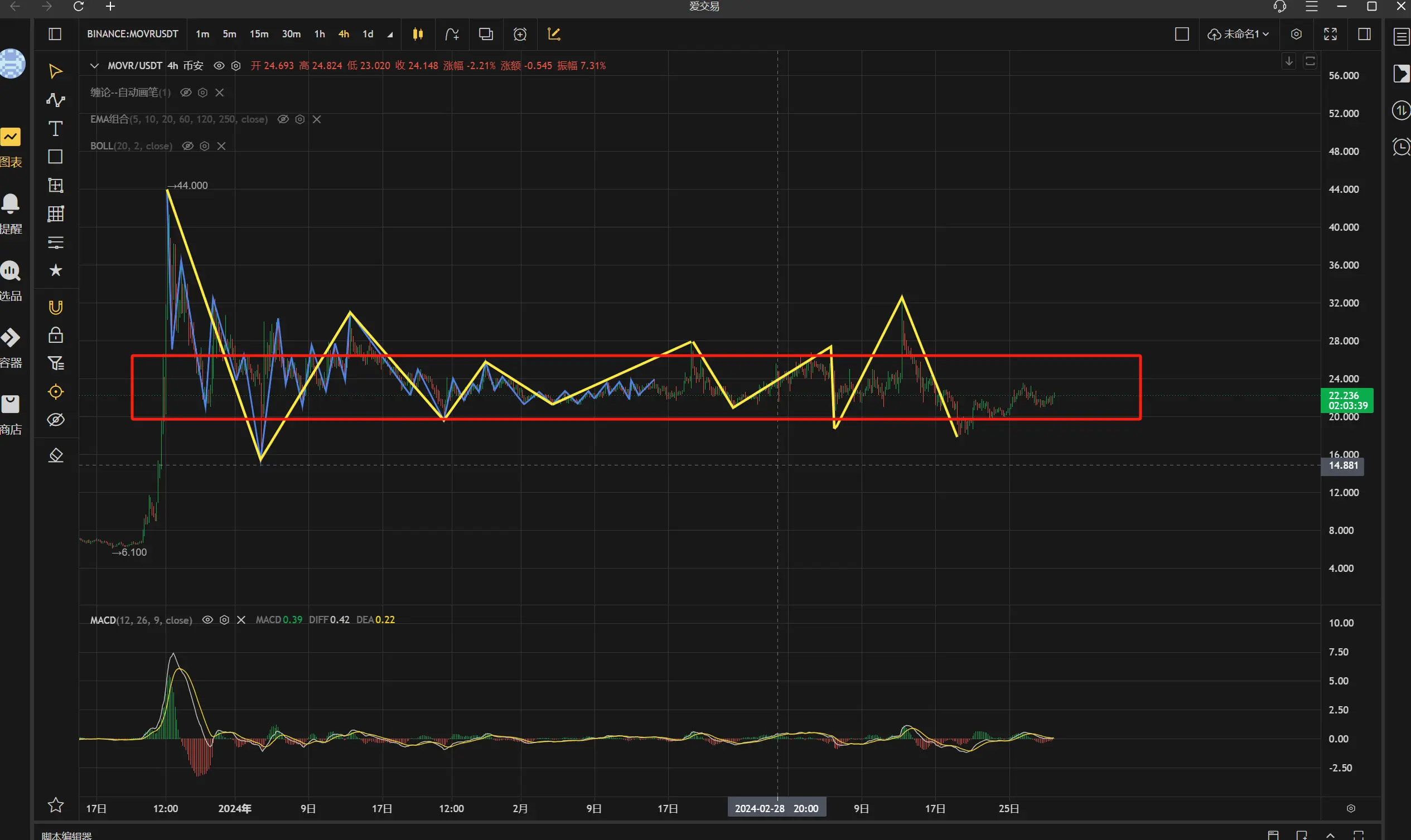Click the favorites star drawing tool
Screen dimensions: 1411x840
click(x=55, y=270)
